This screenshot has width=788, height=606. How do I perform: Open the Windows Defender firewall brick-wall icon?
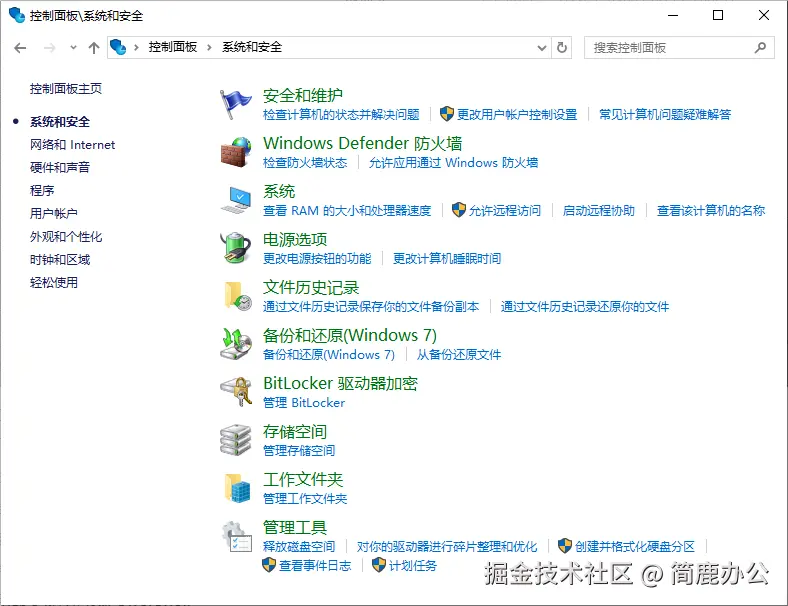235,152
